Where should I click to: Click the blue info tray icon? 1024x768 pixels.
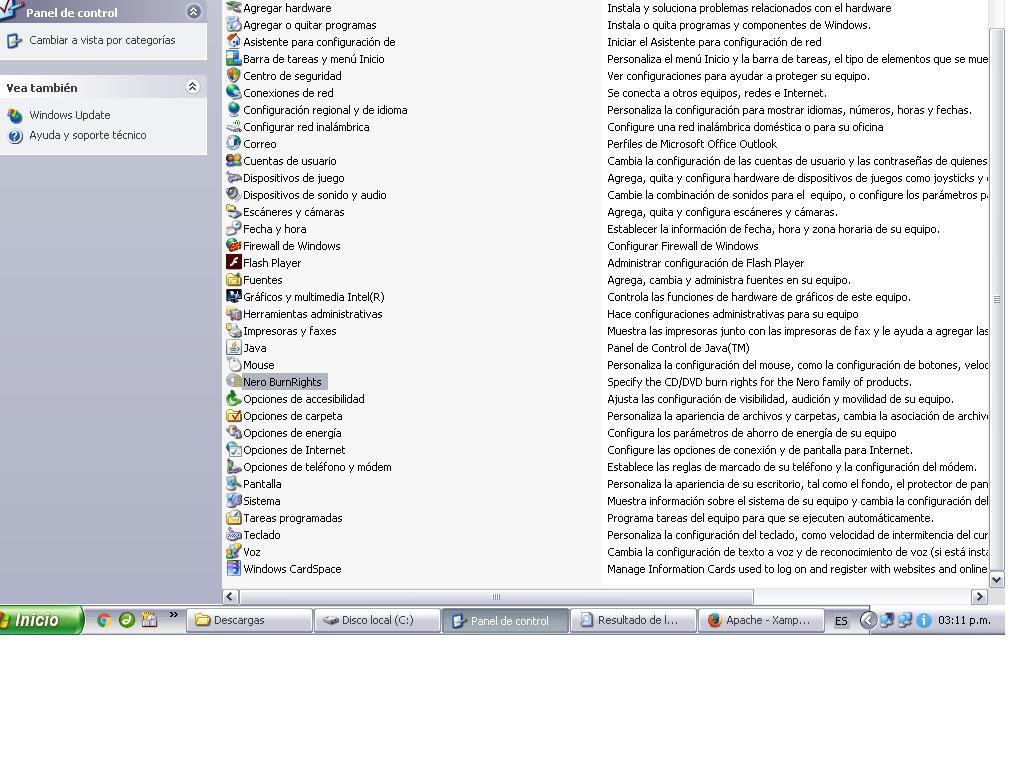point(923,620)
